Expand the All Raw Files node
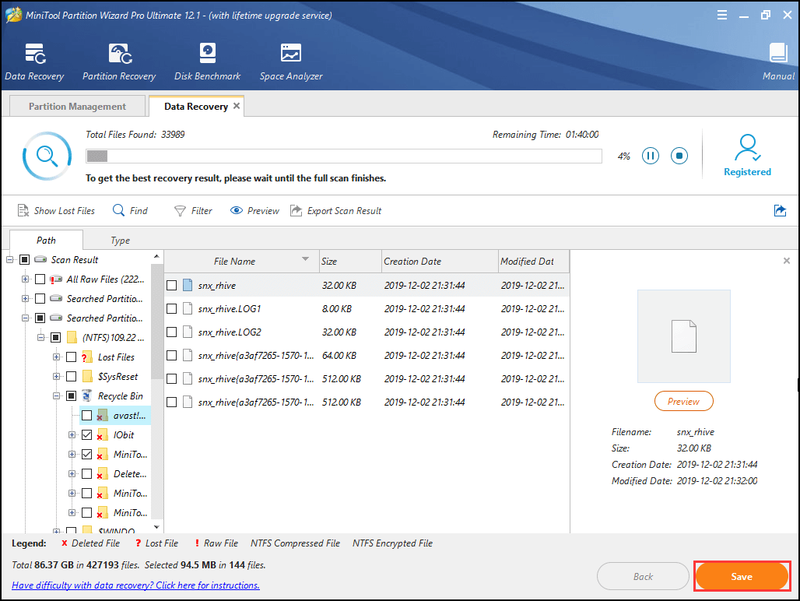Screen dimensions: 800x601 (x=25, y=279)
